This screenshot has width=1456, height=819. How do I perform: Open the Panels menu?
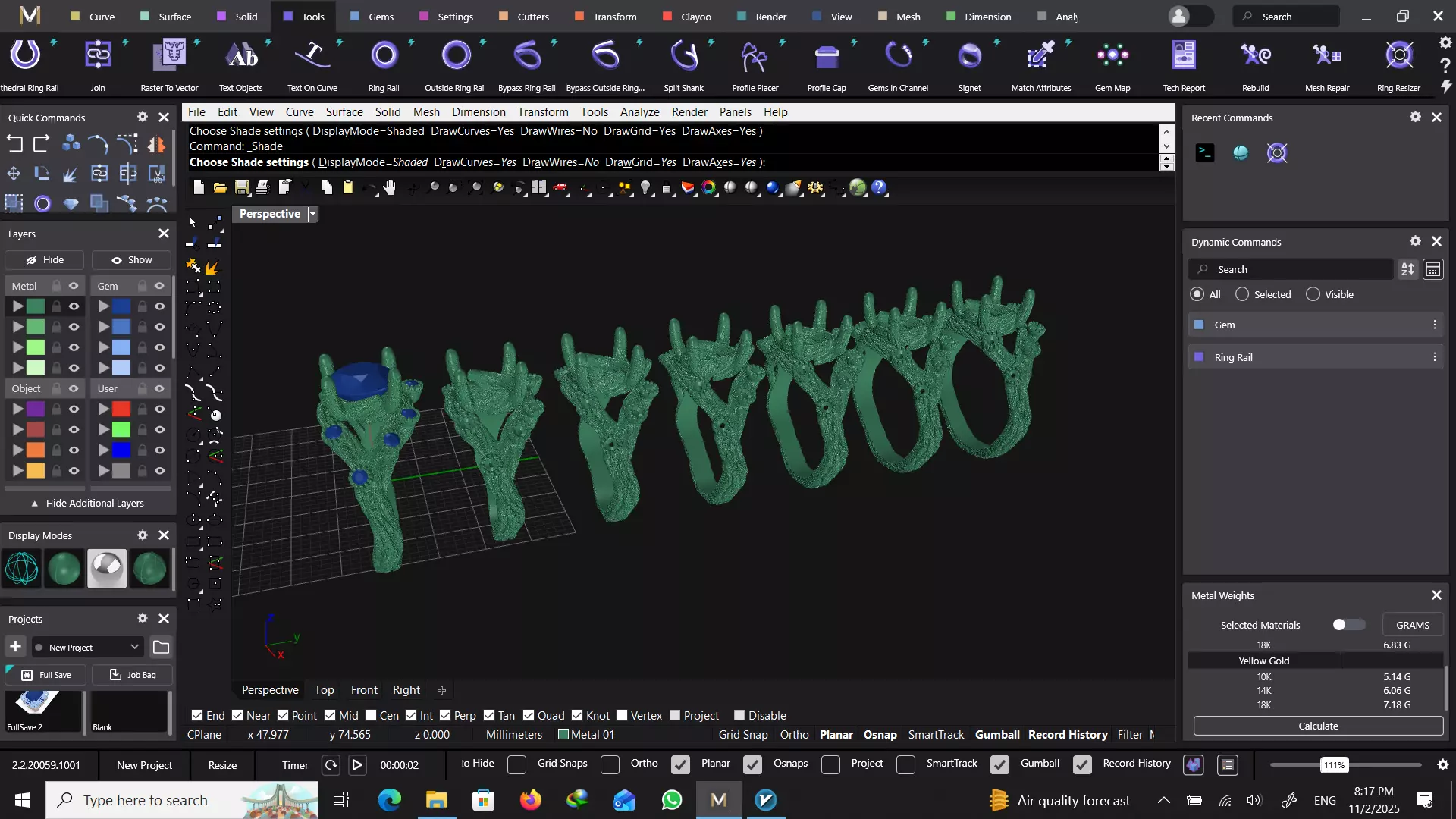pos(735,111)
